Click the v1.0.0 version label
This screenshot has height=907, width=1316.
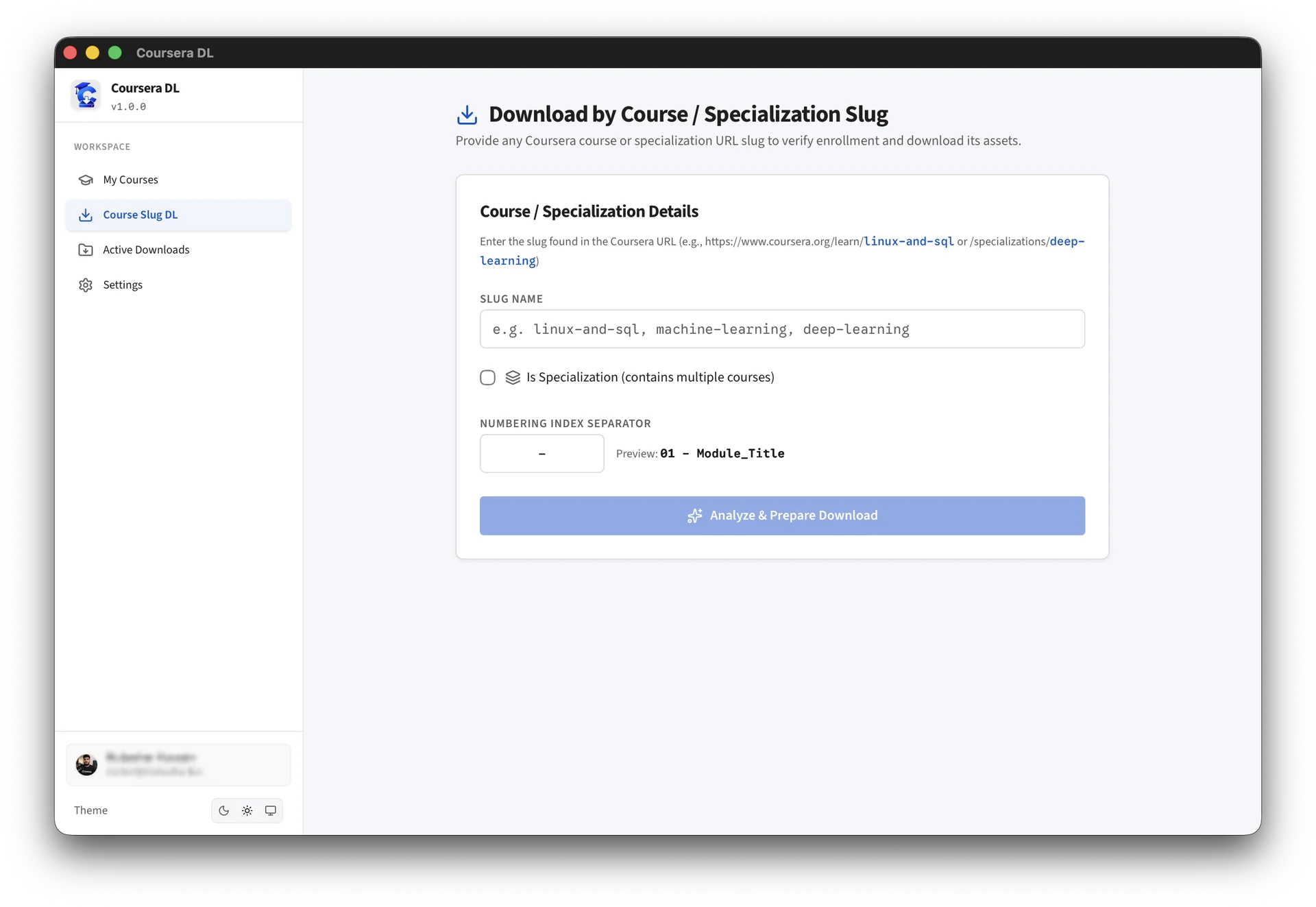(129, 107)
